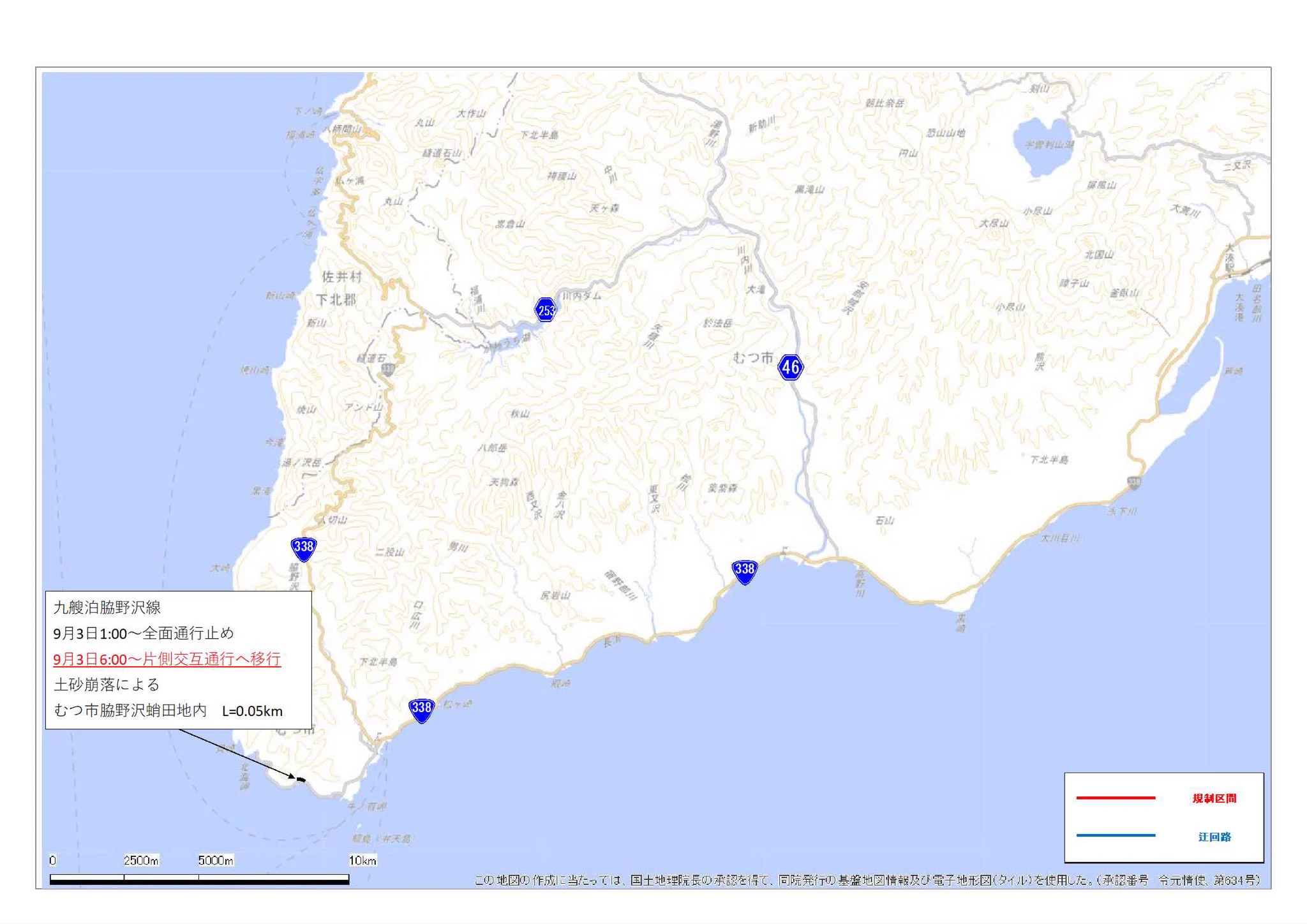Select the L=0.05km length value

[x=252, y=711]
